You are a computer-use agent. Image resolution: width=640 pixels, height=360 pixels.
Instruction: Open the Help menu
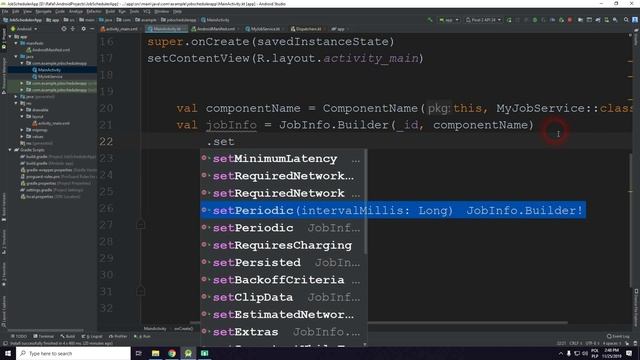click(177, 11)
